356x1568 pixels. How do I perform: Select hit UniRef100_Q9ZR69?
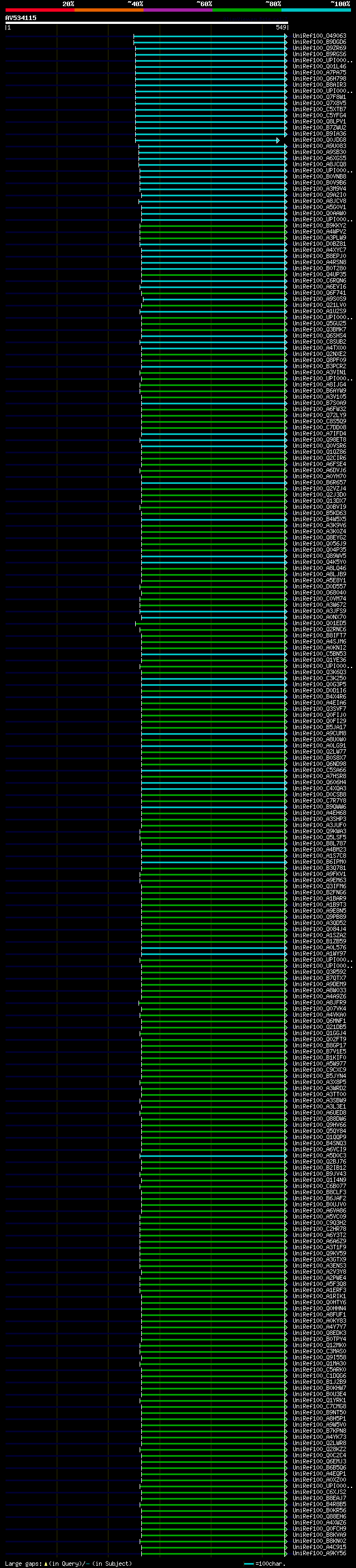[319, 48]
